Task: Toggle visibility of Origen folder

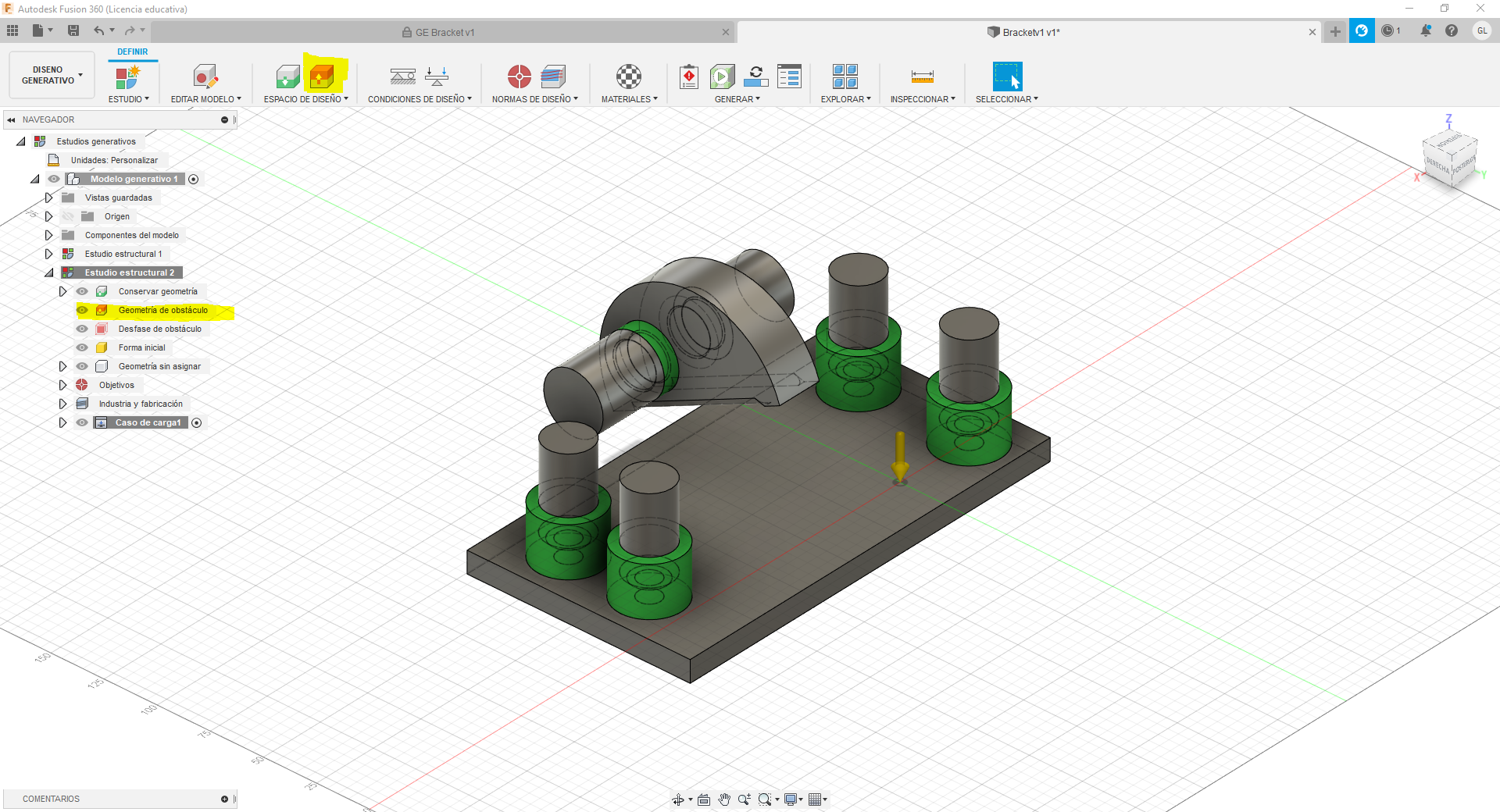Action: pyautogui.click(x=68, y=216)
